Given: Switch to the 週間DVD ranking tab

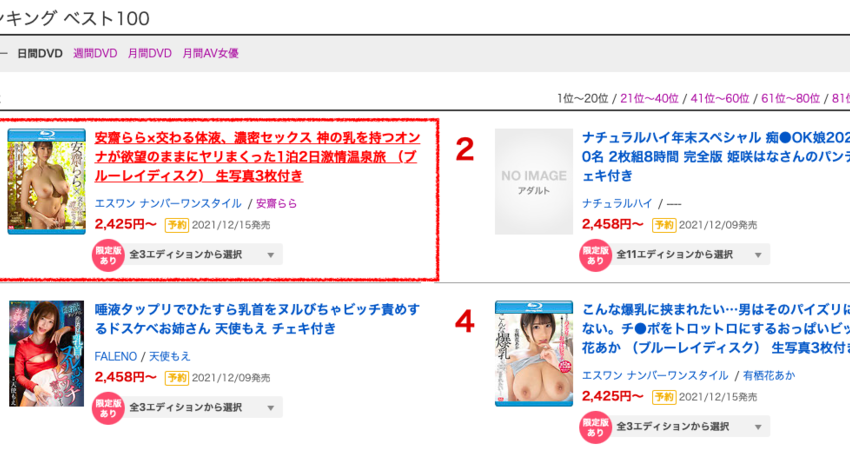Looking at the screenshot, I should click(95, 53).
